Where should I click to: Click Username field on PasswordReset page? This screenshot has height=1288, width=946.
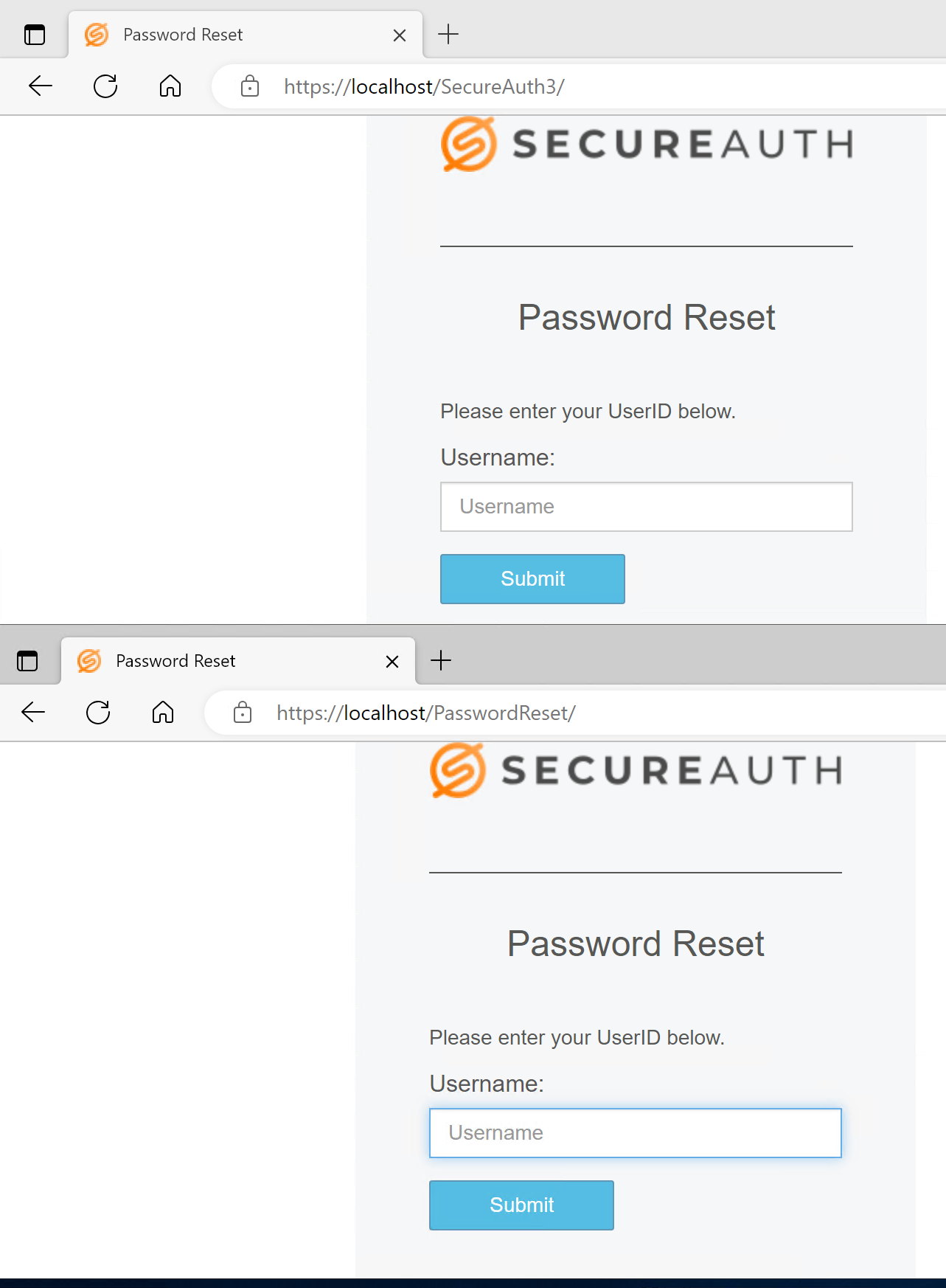tap(635, 1133)
